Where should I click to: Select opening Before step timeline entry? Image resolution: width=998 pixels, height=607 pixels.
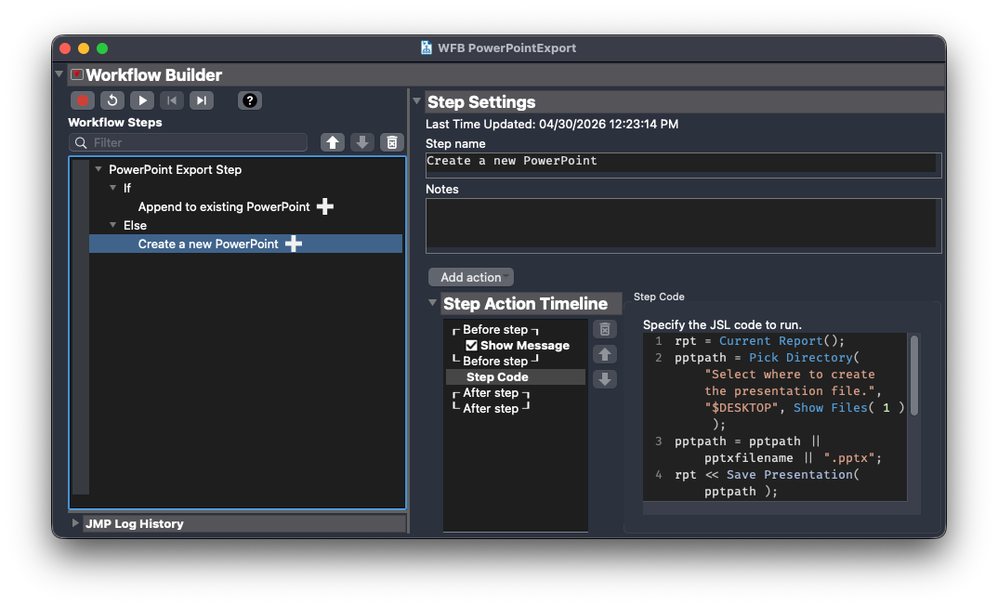pos(495,330)
